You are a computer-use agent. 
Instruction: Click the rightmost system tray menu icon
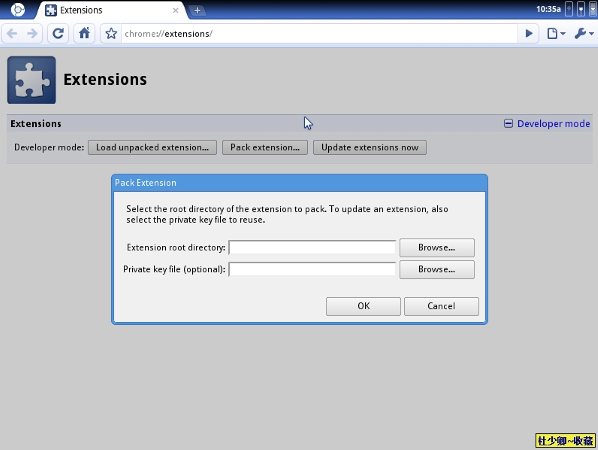click(x=593, y=9)
